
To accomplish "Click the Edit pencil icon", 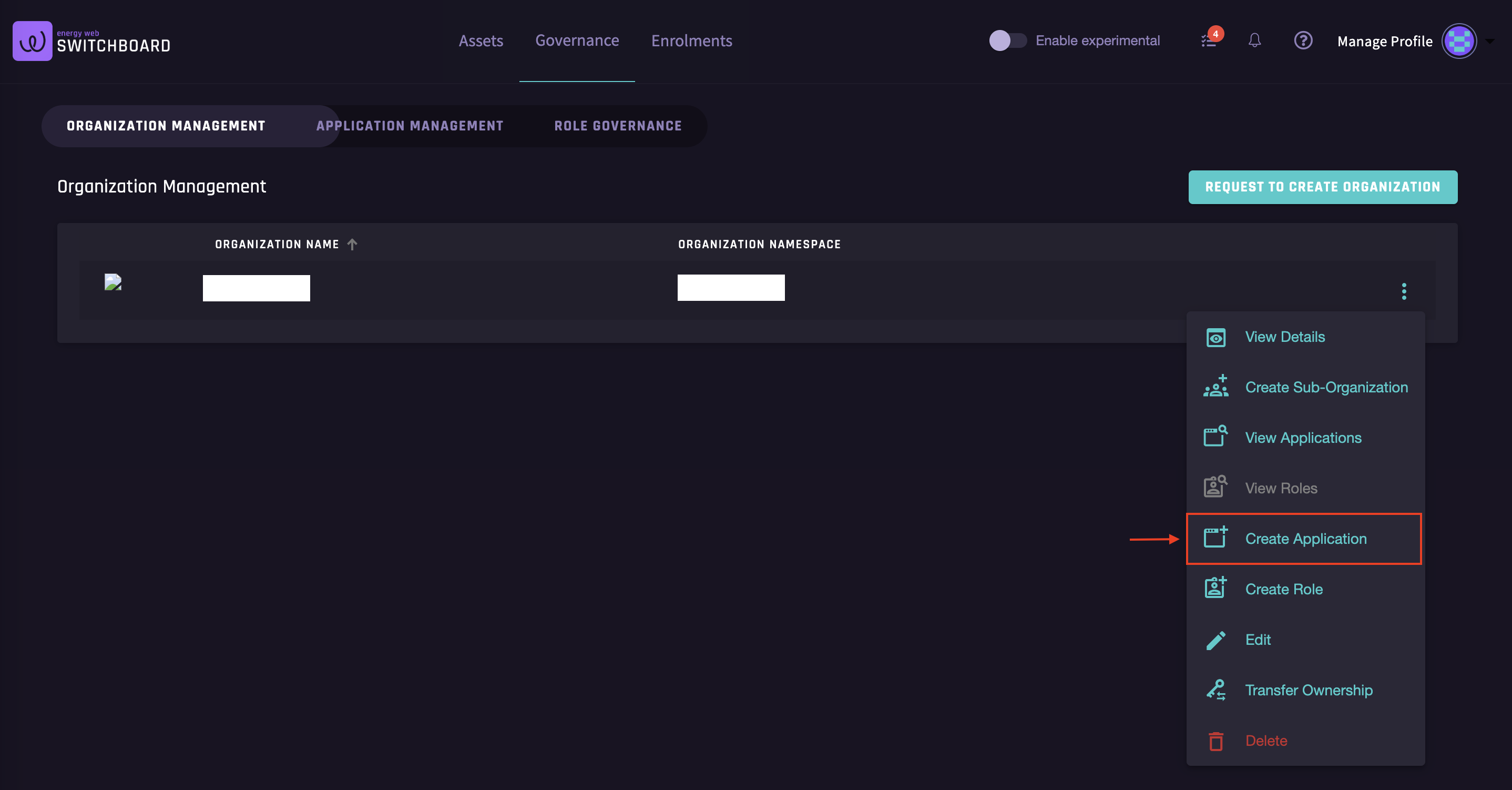I will tap(1215, 640).
